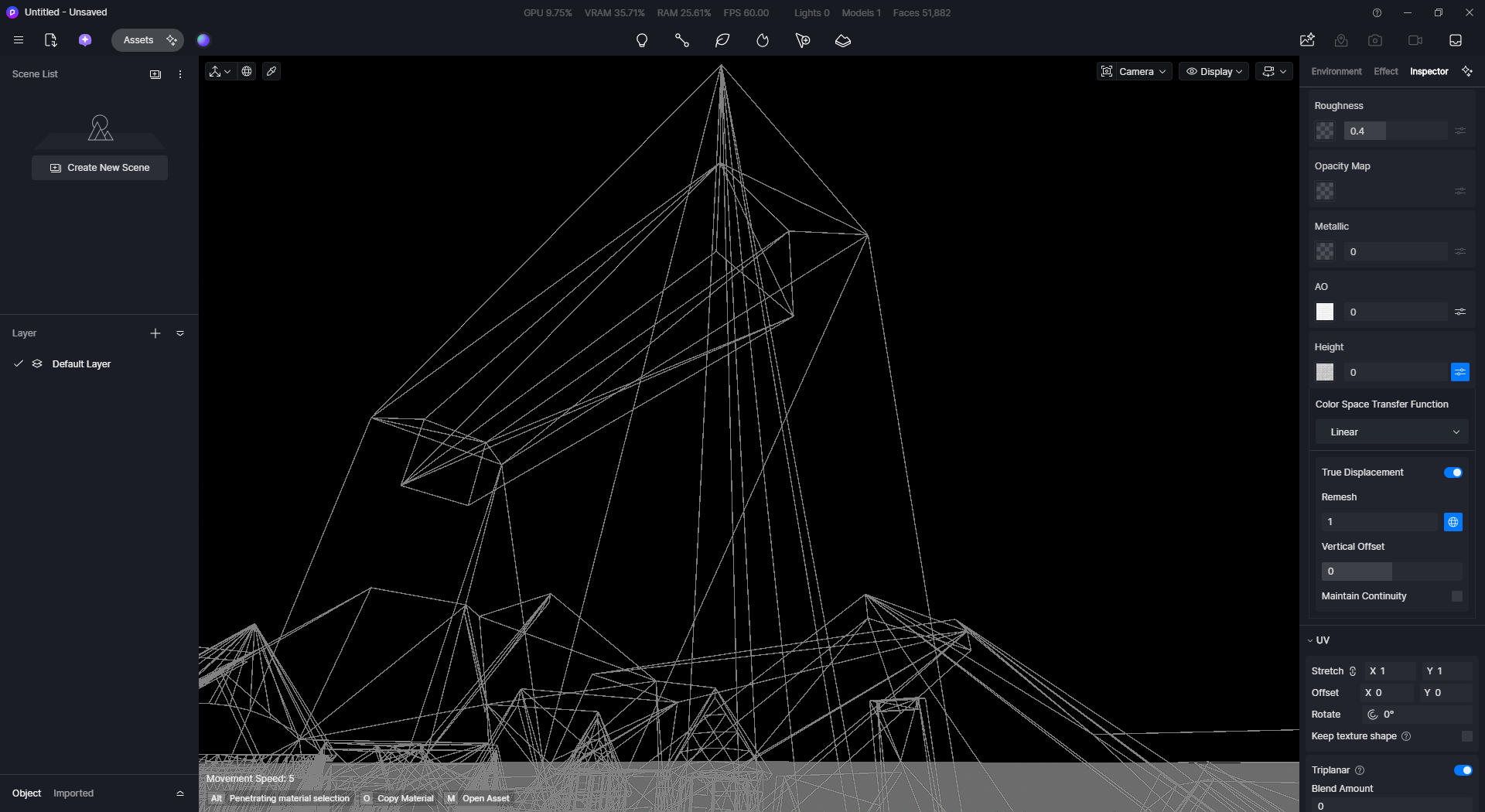Open the hamburger main menu
Screen dimensions: 1485x812
tap(19, 40)
